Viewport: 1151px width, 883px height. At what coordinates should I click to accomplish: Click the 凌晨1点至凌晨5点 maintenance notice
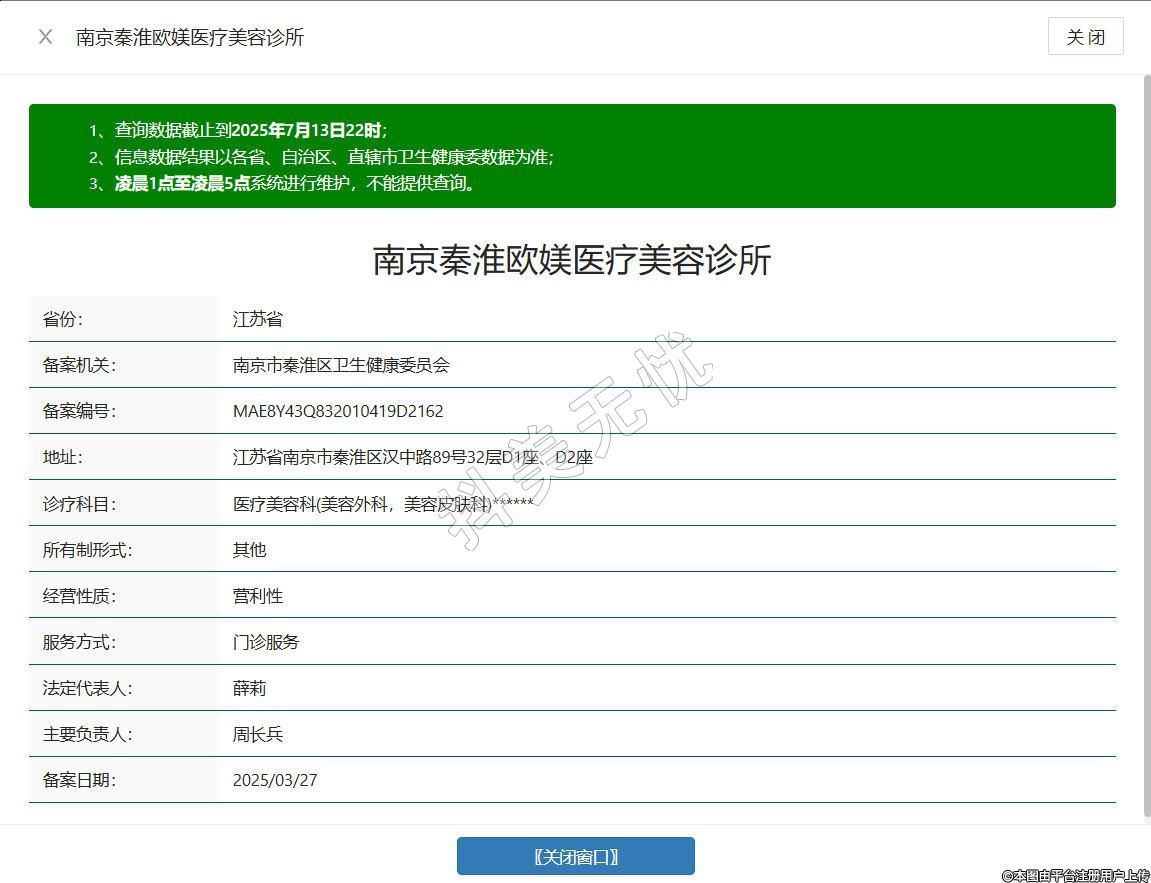[297, 183]
